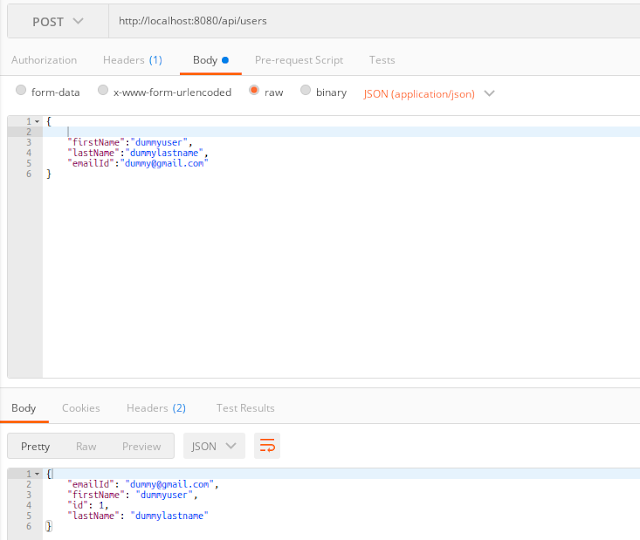Select the raw body radio button
640x540 pixels.
click(254, 90)
